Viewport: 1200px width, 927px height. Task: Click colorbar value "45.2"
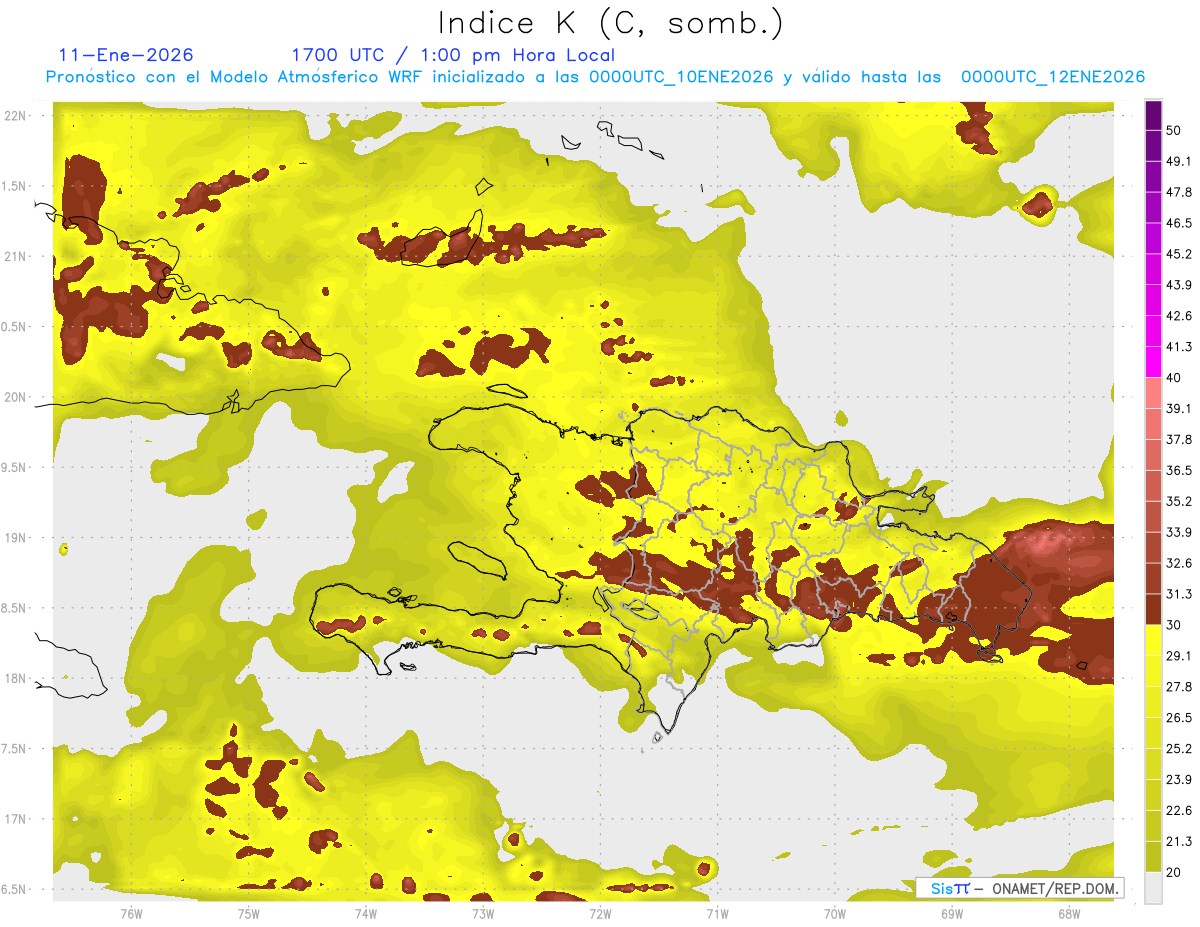point(1179,254)
